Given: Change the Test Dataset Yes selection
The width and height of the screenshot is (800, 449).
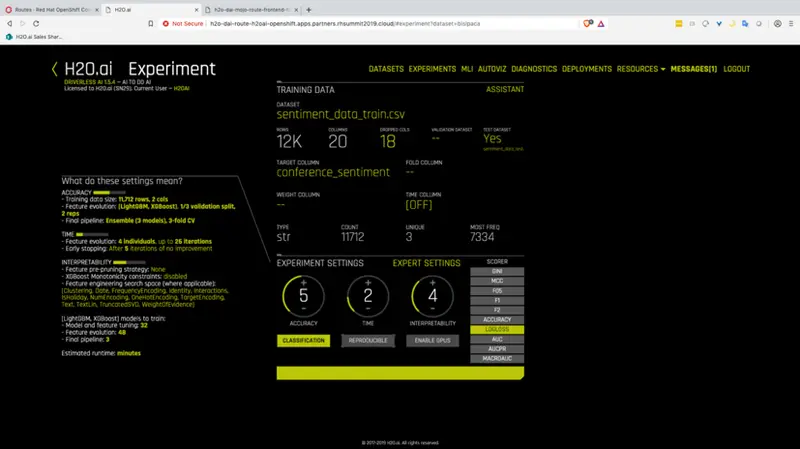Looking at the screenshot, I should 492,139.
